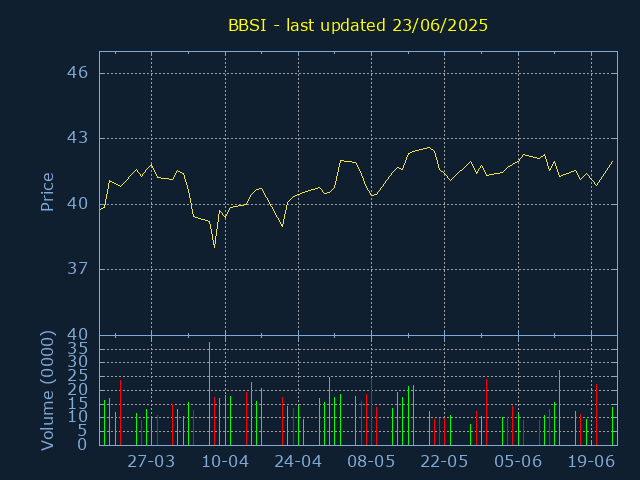640x480 pixels.
Task: Click the date label 19-06
Action: point(591,462)
